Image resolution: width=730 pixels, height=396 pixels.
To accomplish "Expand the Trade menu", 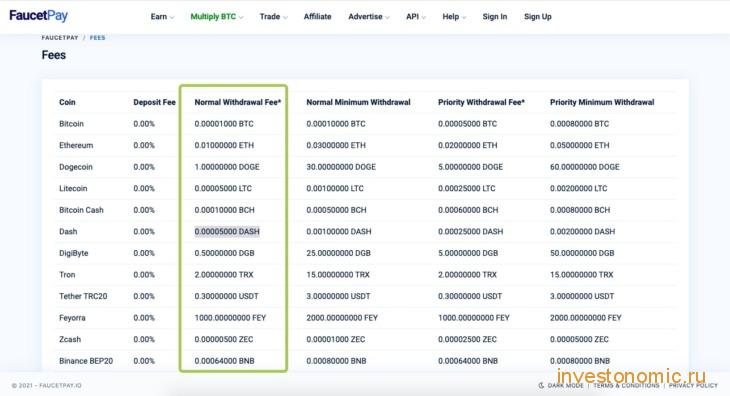I will click(273, 16).
